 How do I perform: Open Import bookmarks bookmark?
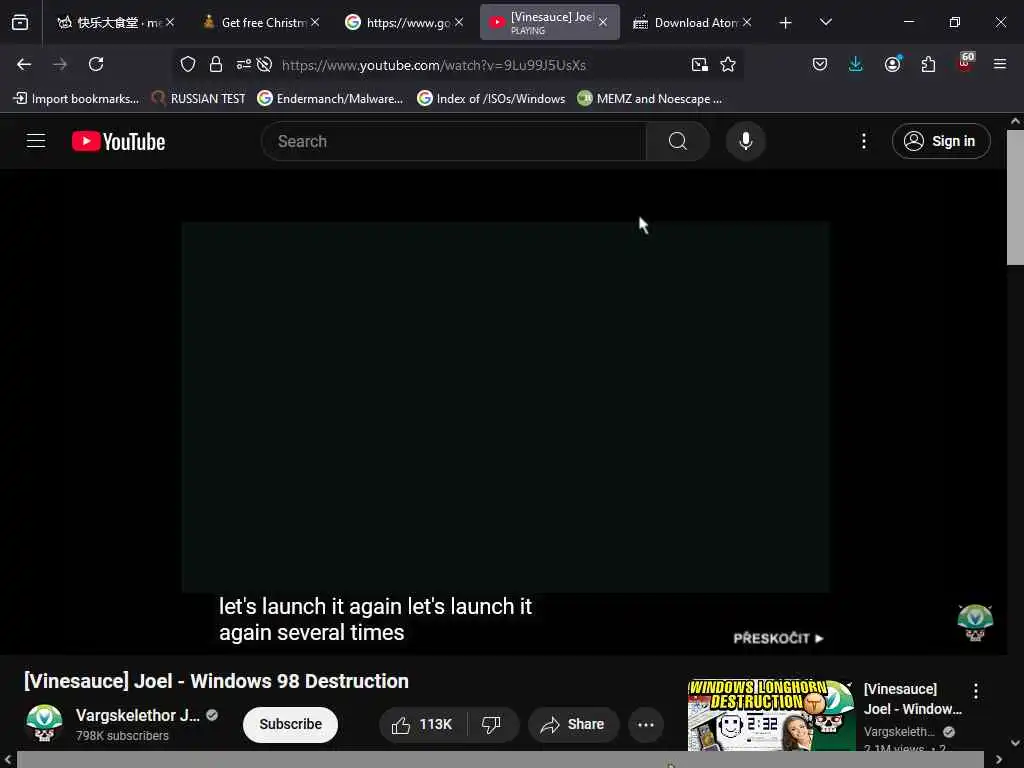coord(76,99)
